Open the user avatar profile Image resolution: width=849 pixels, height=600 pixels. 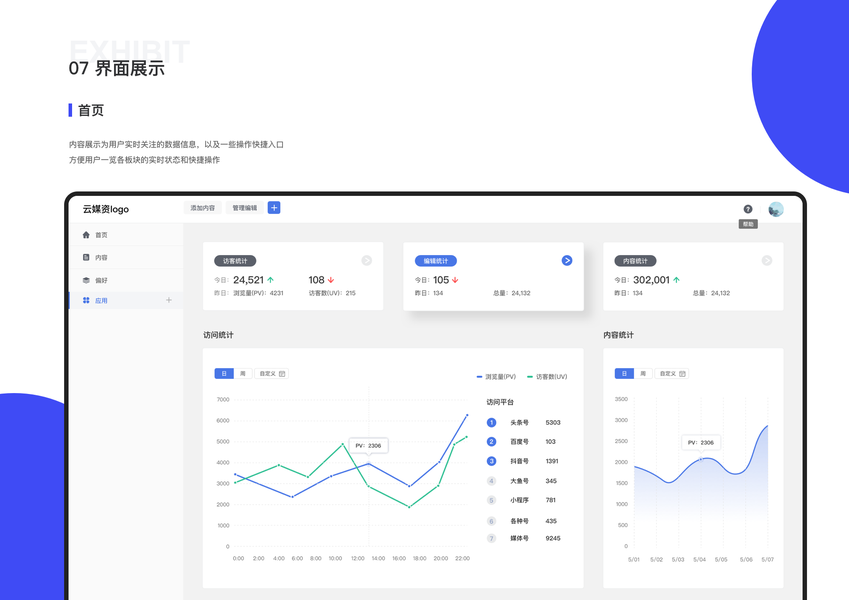pos(776,209)
